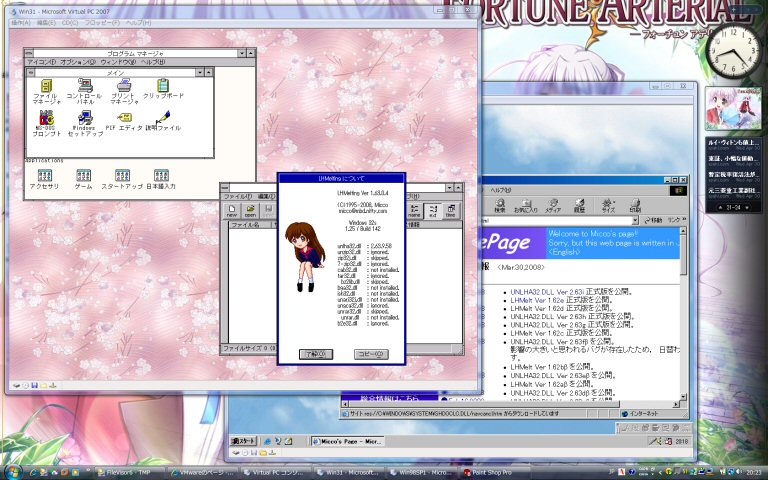
Task: Click the 移動 go button in Internet Explorer
Action: tap(653, 220)
